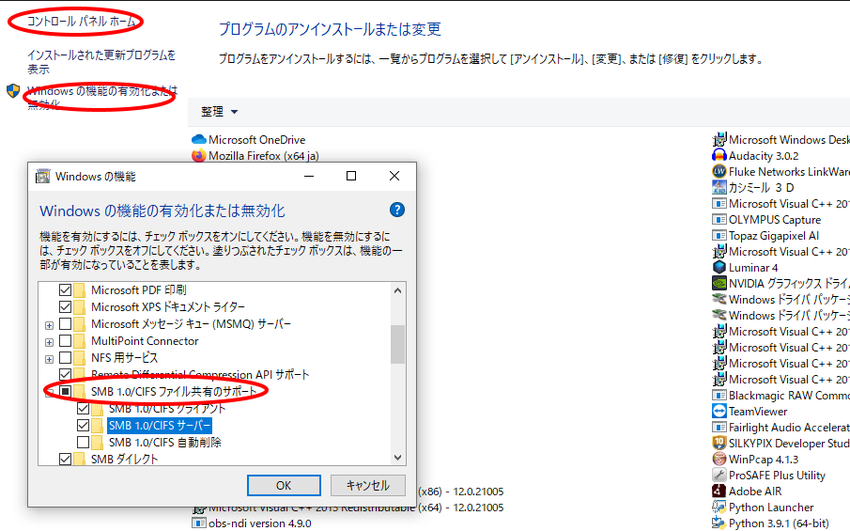The height and width of the screenshot is (531, 850).
Task: Toggle Remote Differential Compression API サポート checkbox
Action: point(65,374)
